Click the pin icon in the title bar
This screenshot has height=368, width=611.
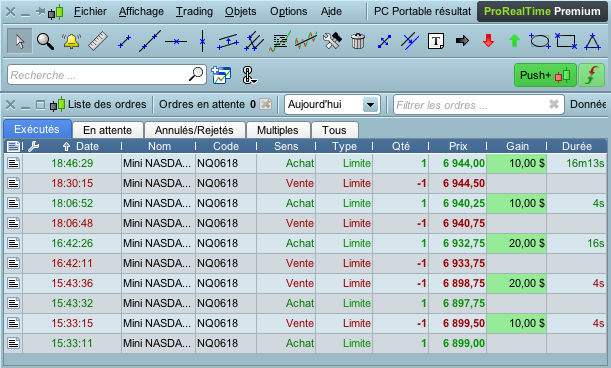click(x=40, y=12)
